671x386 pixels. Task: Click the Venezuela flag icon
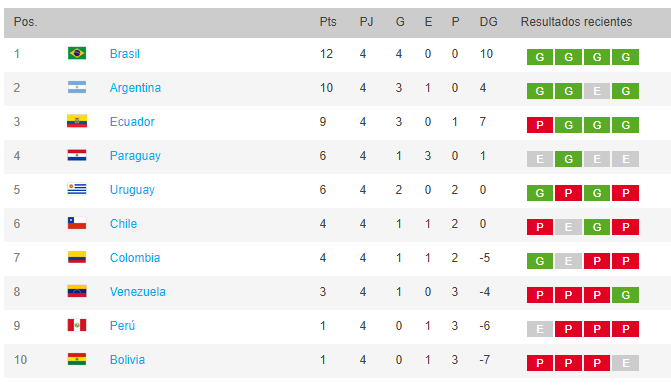77,291
